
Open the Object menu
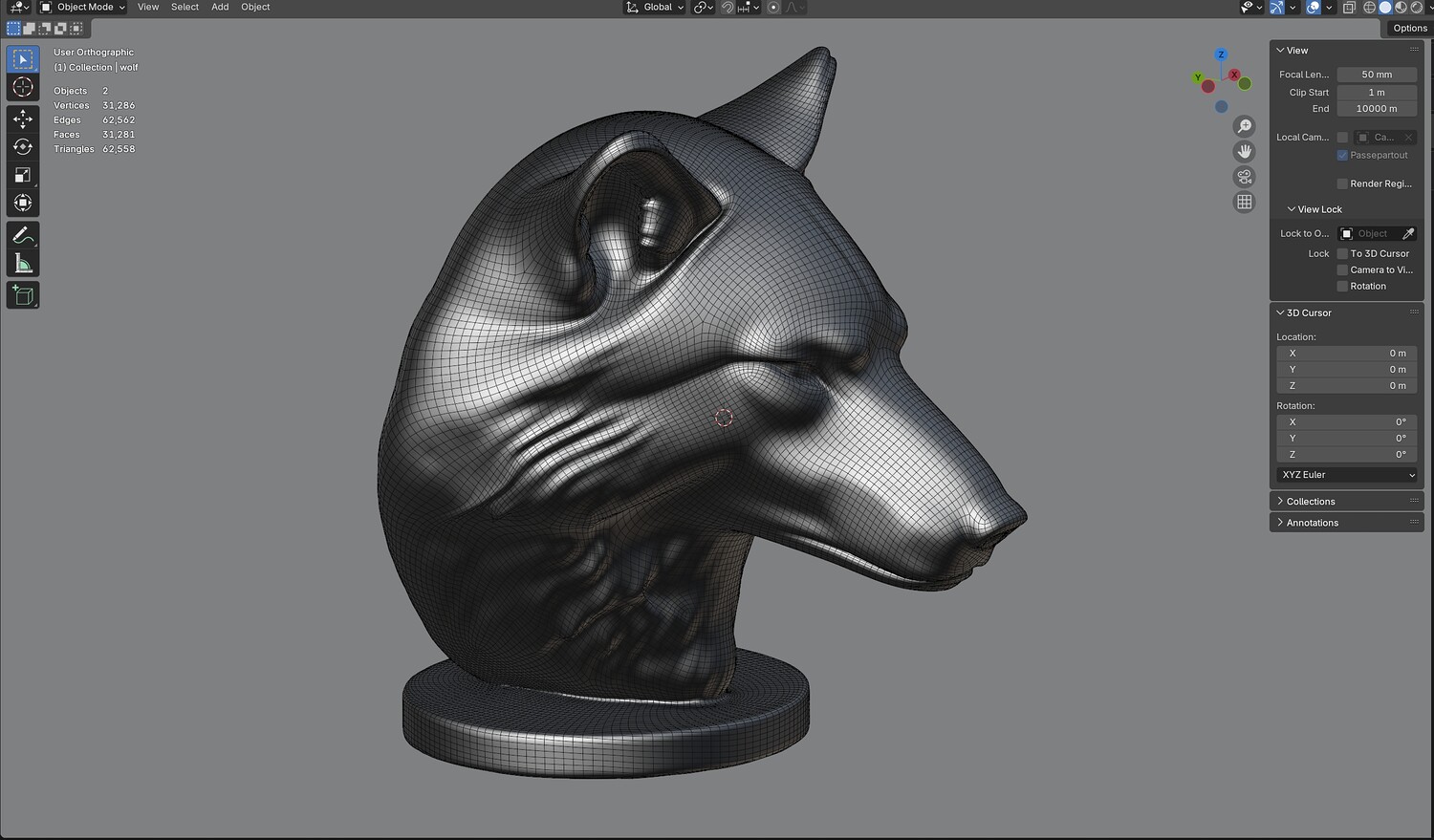tap(255, 7)
